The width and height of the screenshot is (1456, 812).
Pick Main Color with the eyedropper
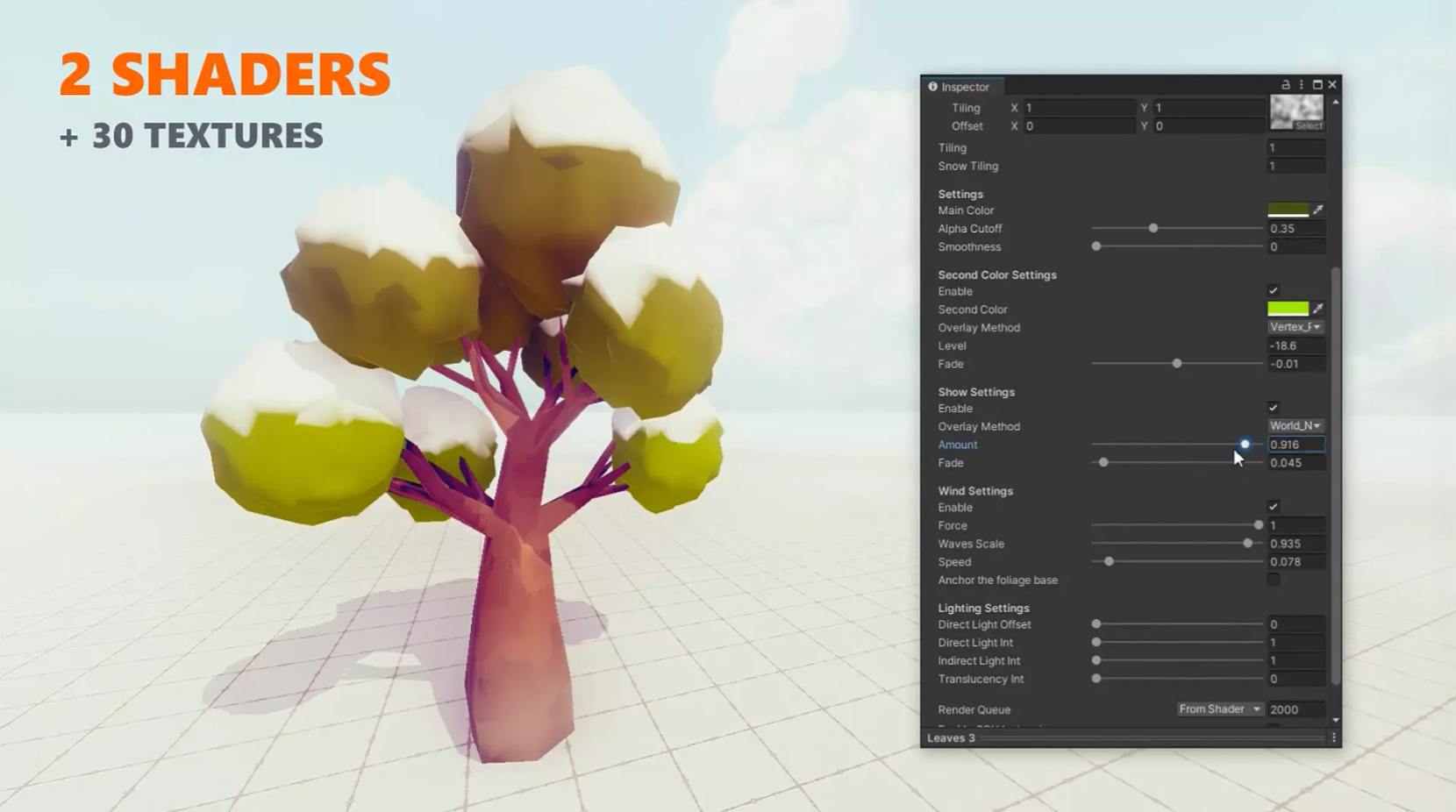pyautogui.click(x=1317, y=210)
